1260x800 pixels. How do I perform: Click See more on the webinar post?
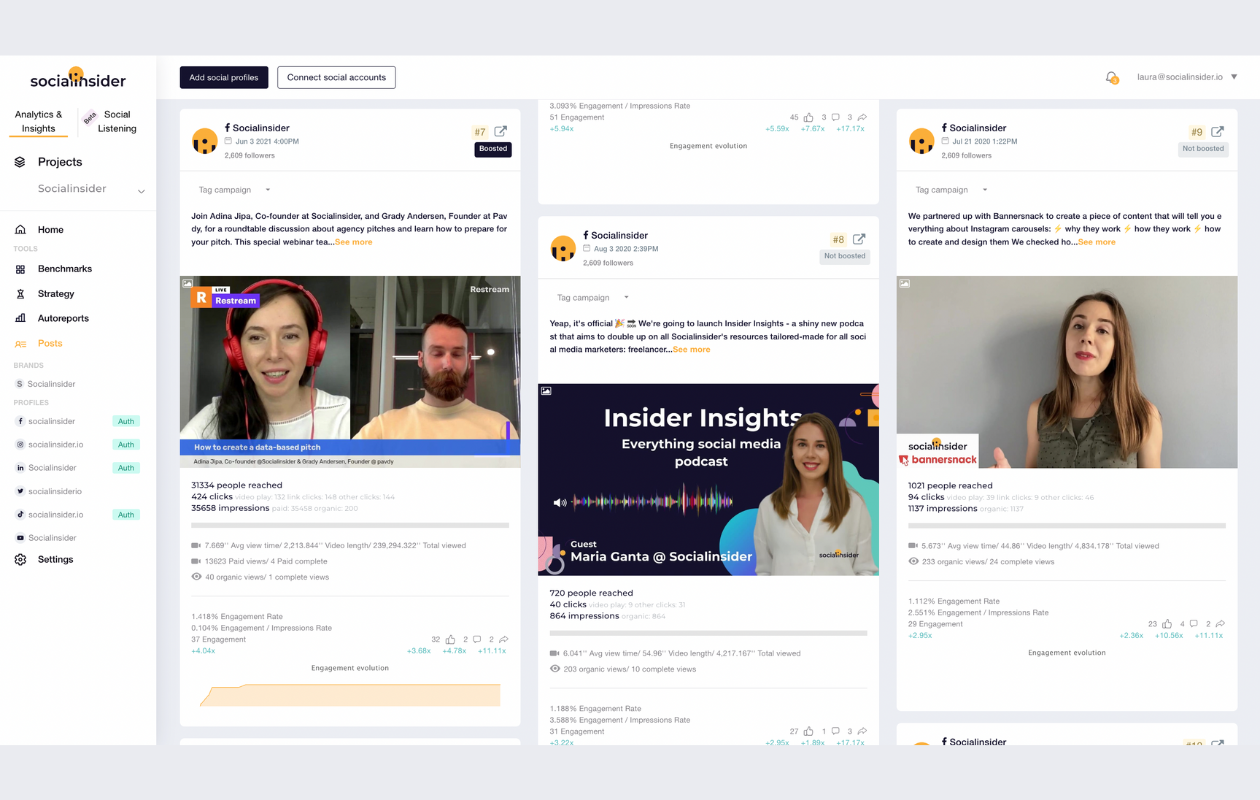click(x=354, y=242)
